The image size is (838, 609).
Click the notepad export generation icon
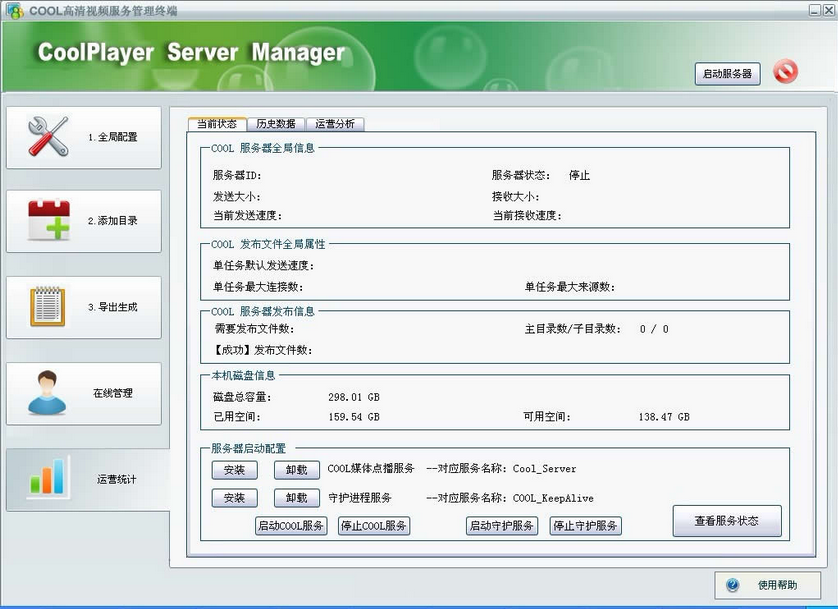pyautogui.click(x=48, y=307)
